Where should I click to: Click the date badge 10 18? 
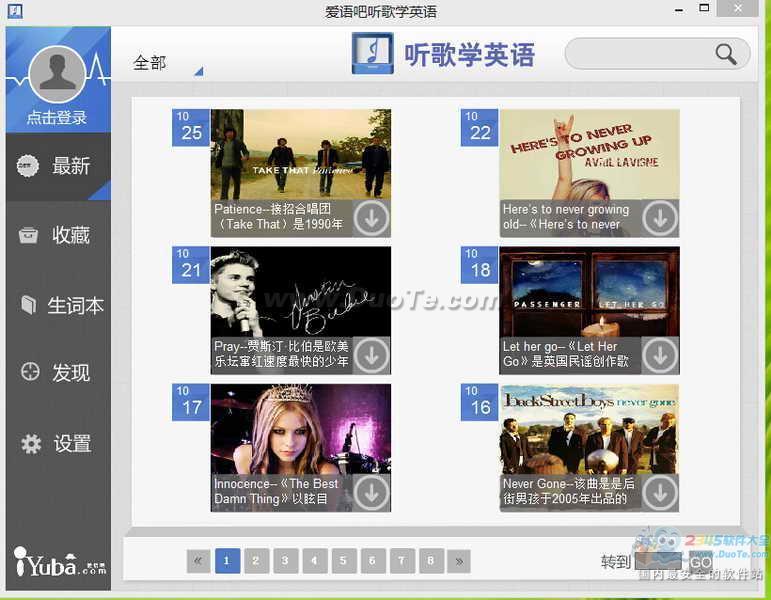(x=479, y=265)
